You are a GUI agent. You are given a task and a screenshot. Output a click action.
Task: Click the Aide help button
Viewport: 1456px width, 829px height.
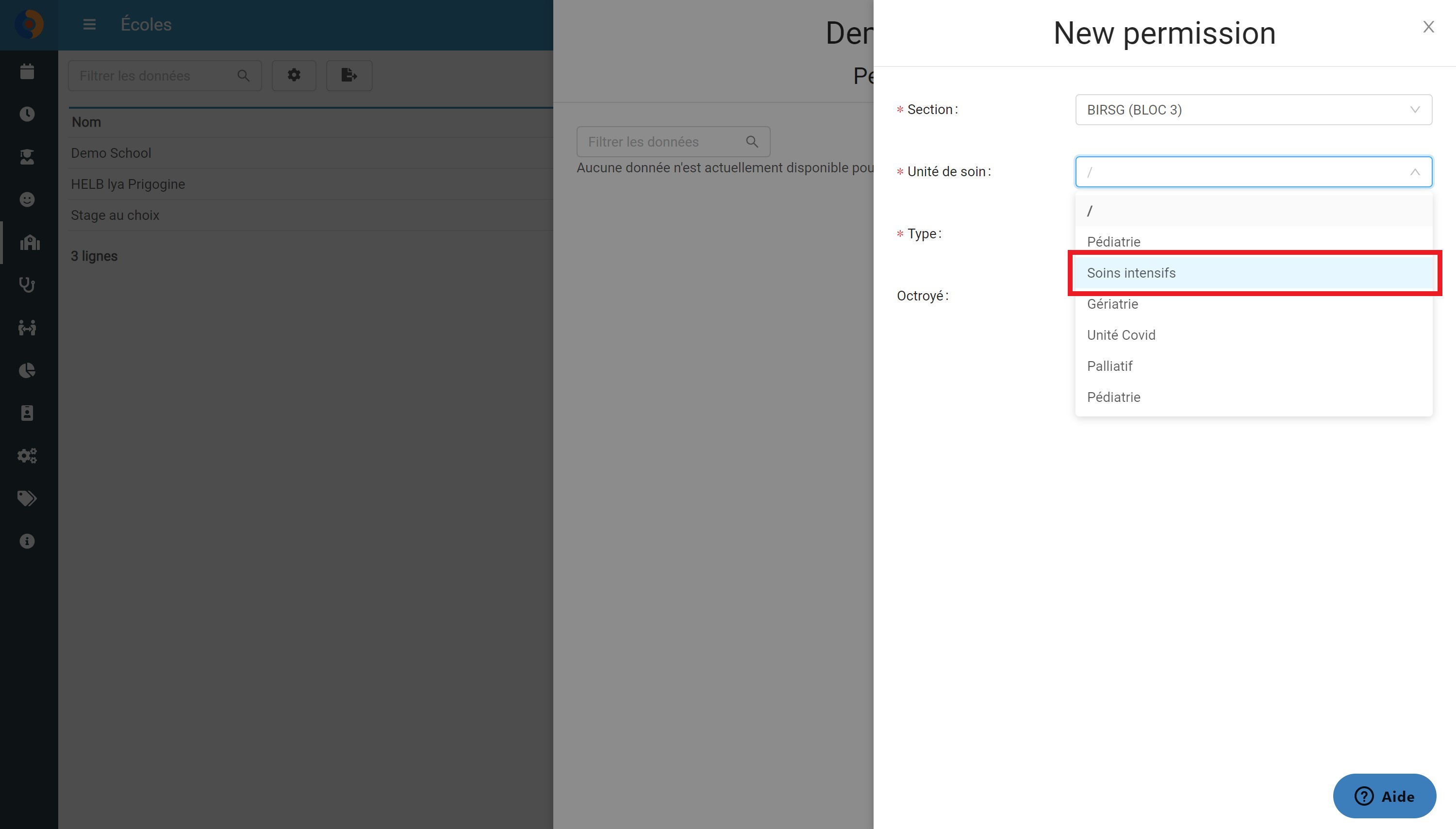click(1384, 796)
